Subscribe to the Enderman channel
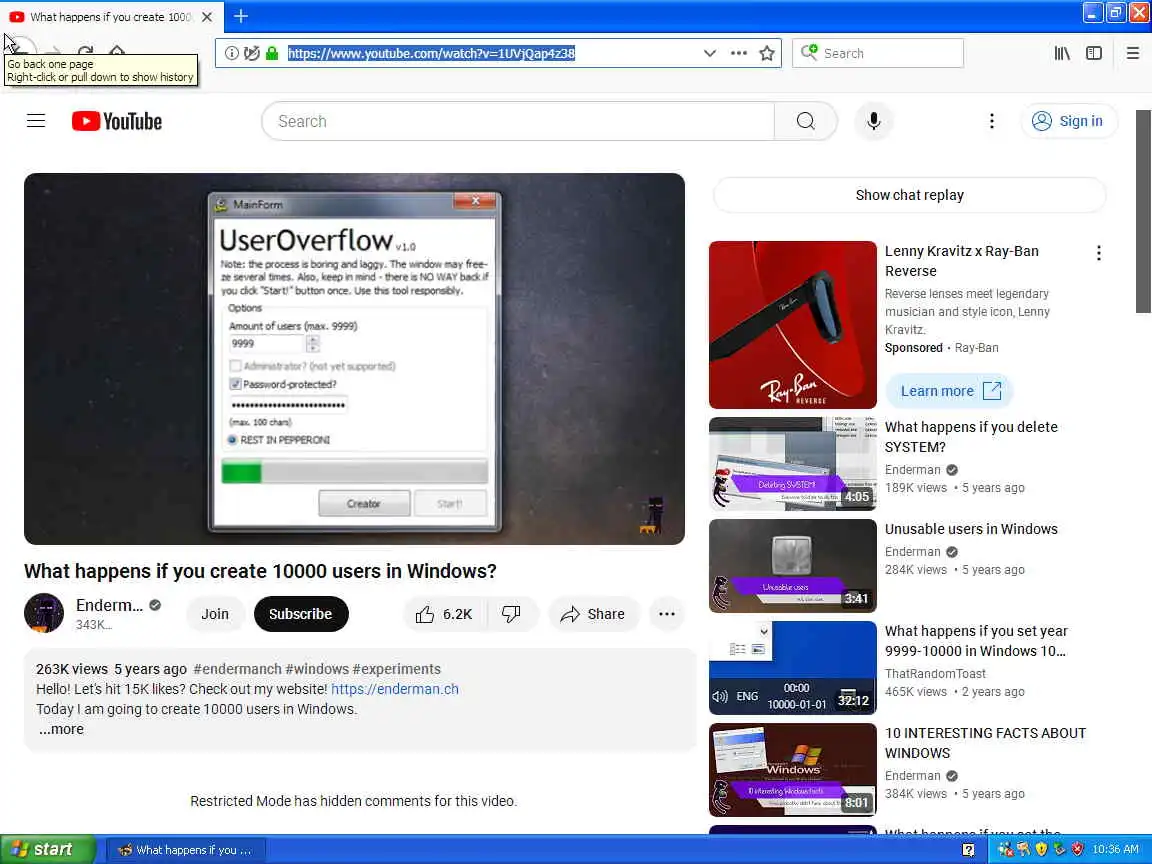 (x=300, y=613)
